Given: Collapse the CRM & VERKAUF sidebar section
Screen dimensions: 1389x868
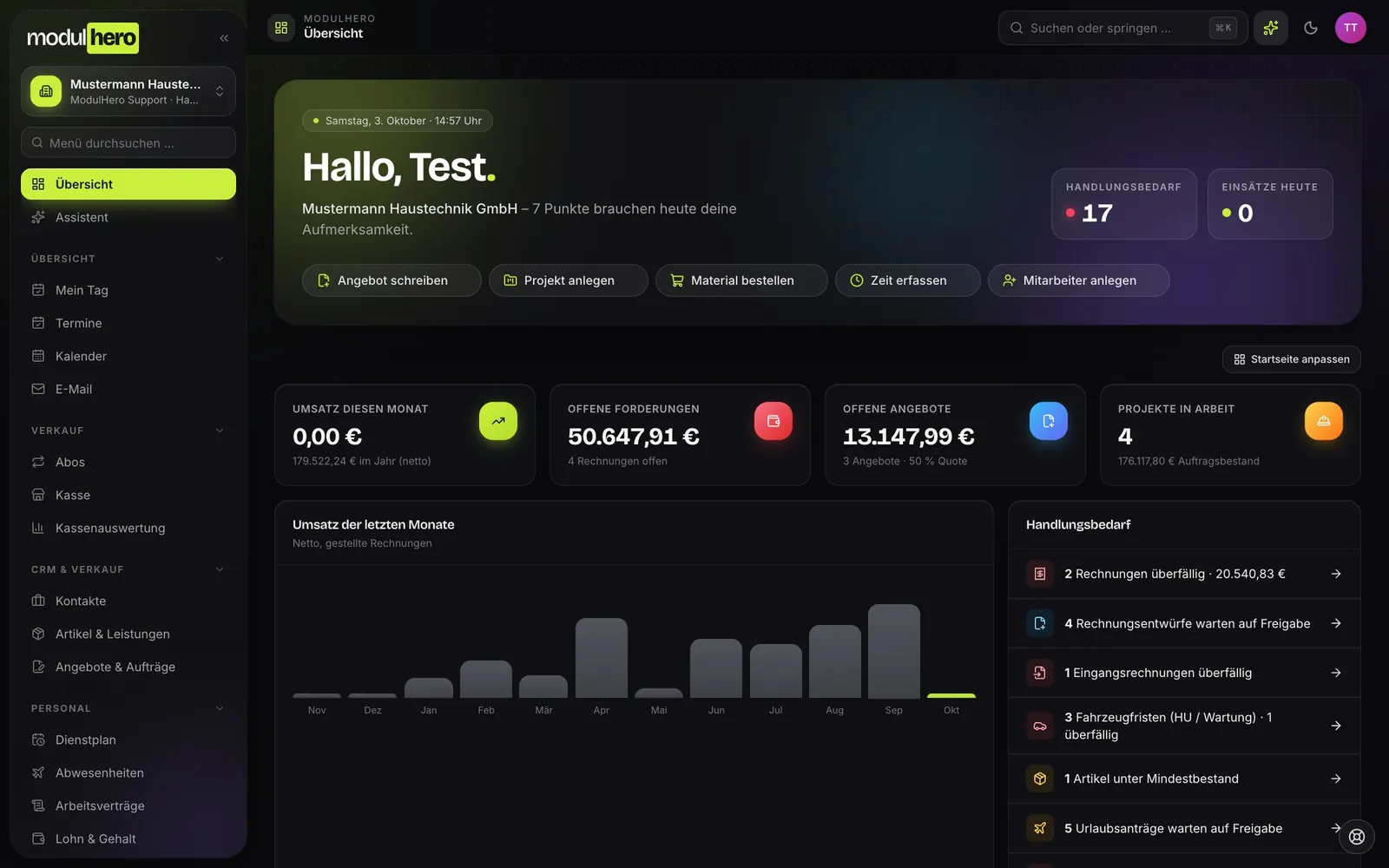Looking at the screenshot, I should pyautogui.click(x=220, y=569).
